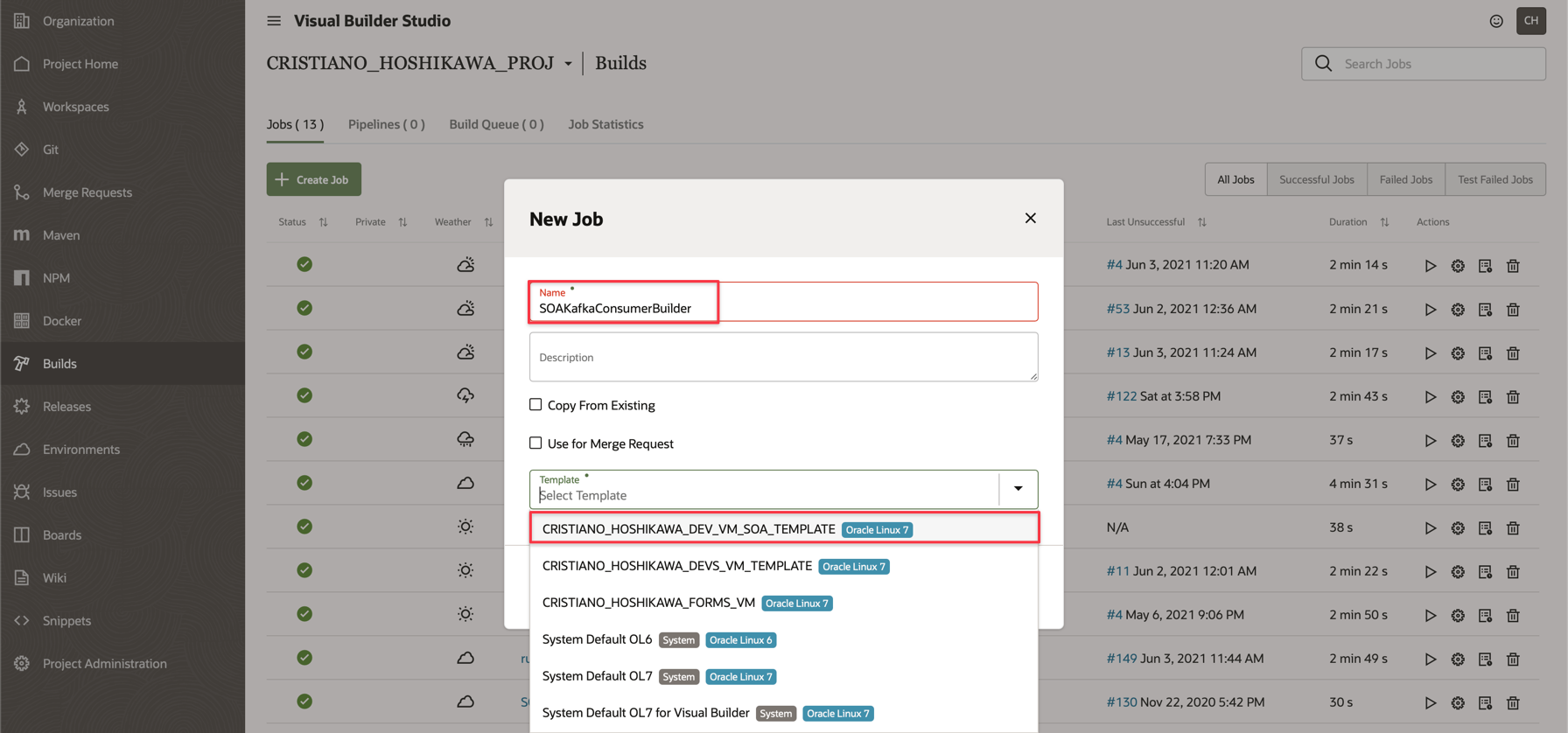
Task: Select System Default OL7 for Visual Builder
Action: tap(784, 713)
